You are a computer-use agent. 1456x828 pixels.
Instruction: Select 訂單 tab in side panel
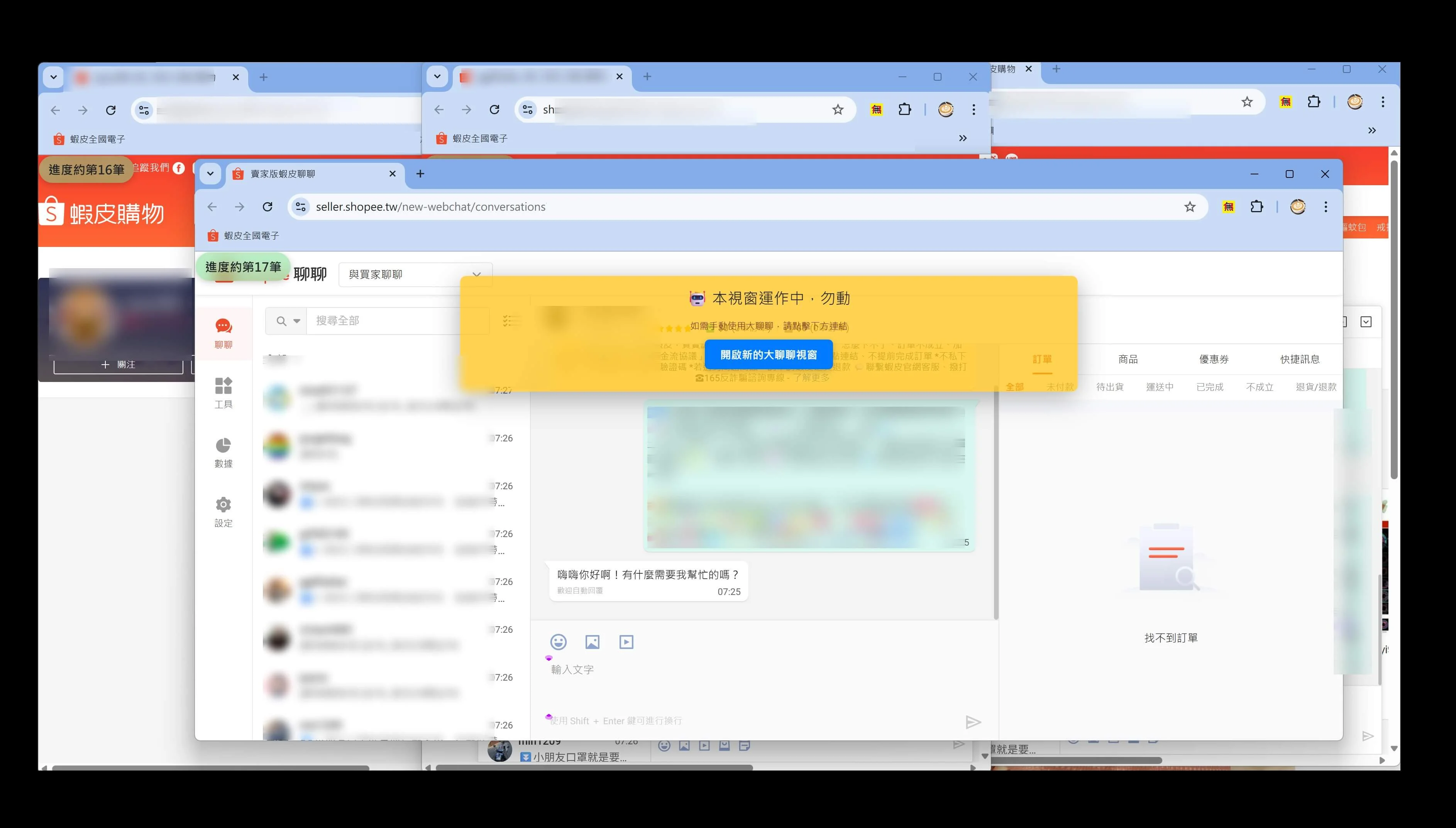[1042, 360]
